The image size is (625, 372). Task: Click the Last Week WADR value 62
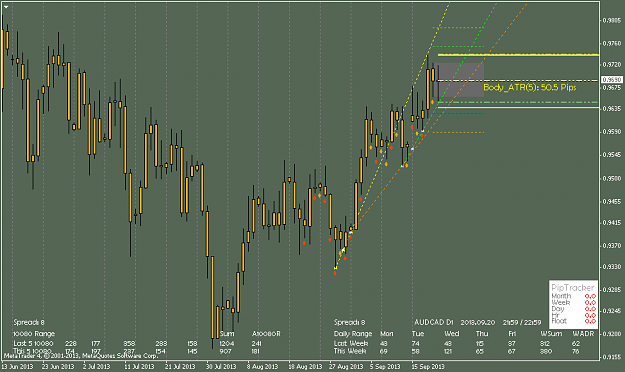point(576,343)
